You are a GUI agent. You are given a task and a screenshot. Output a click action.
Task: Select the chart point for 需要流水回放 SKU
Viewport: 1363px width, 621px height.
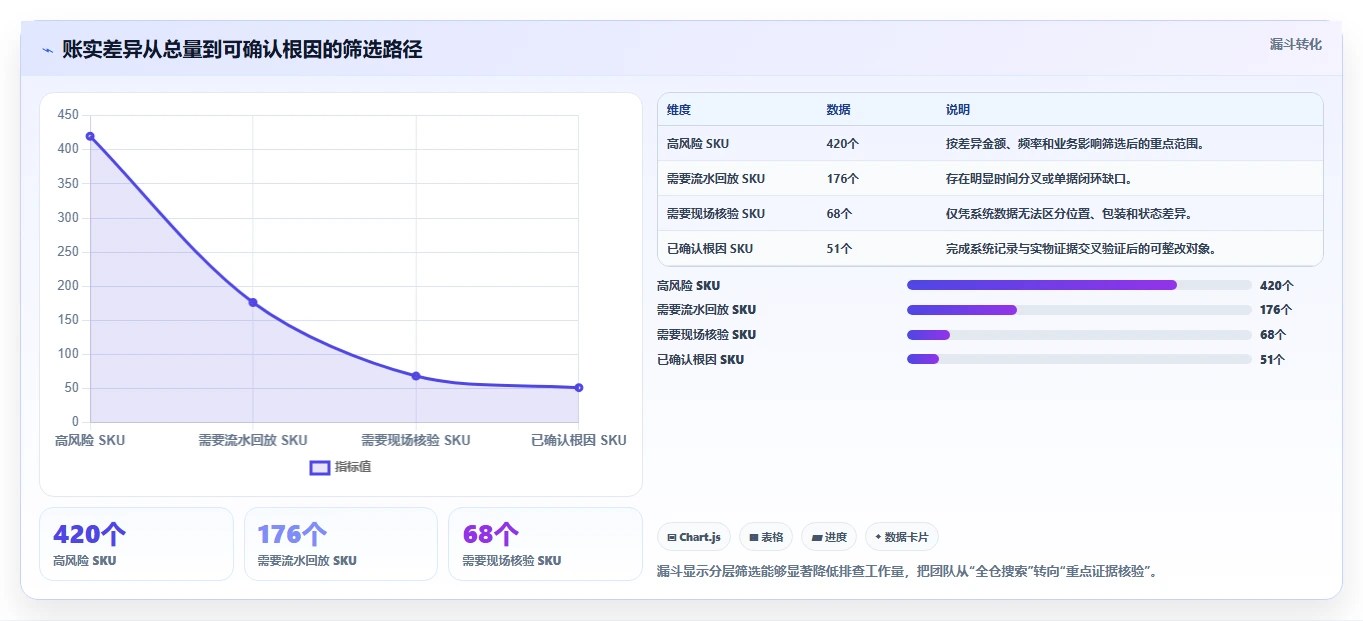(x=253, y=302)
